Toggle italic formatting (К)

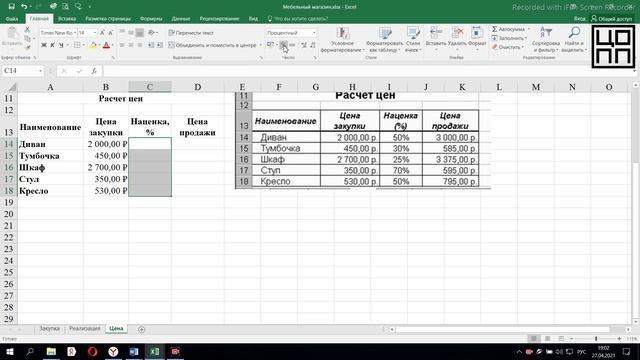[x=52, y=45]
